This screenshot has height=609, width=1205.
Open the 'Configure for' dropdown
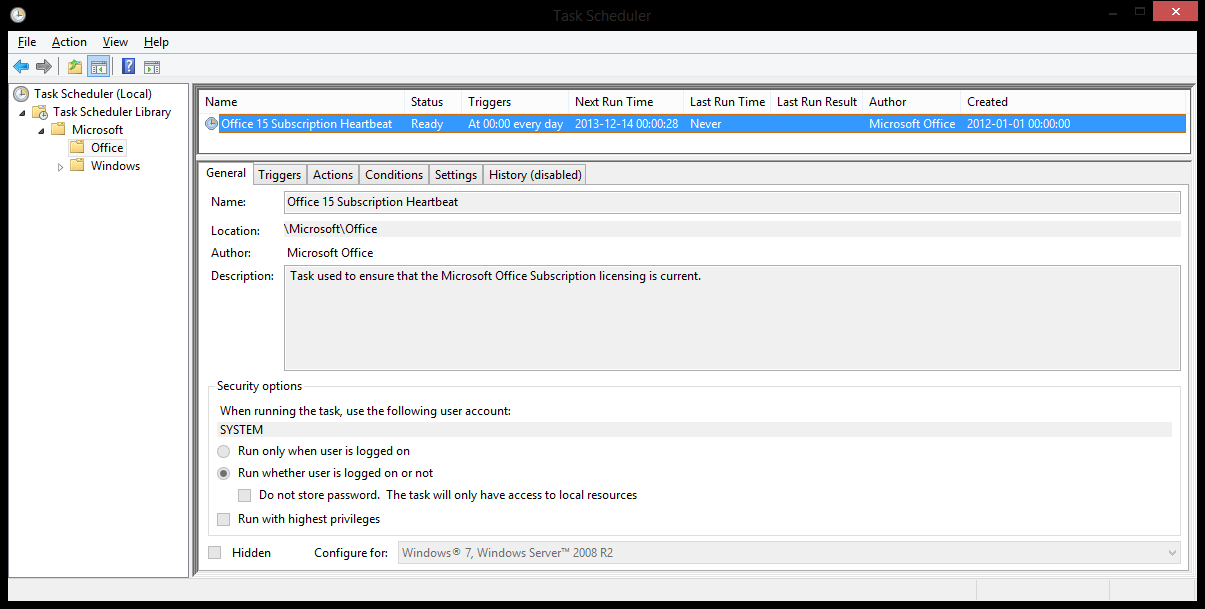(x=789, y=552)
